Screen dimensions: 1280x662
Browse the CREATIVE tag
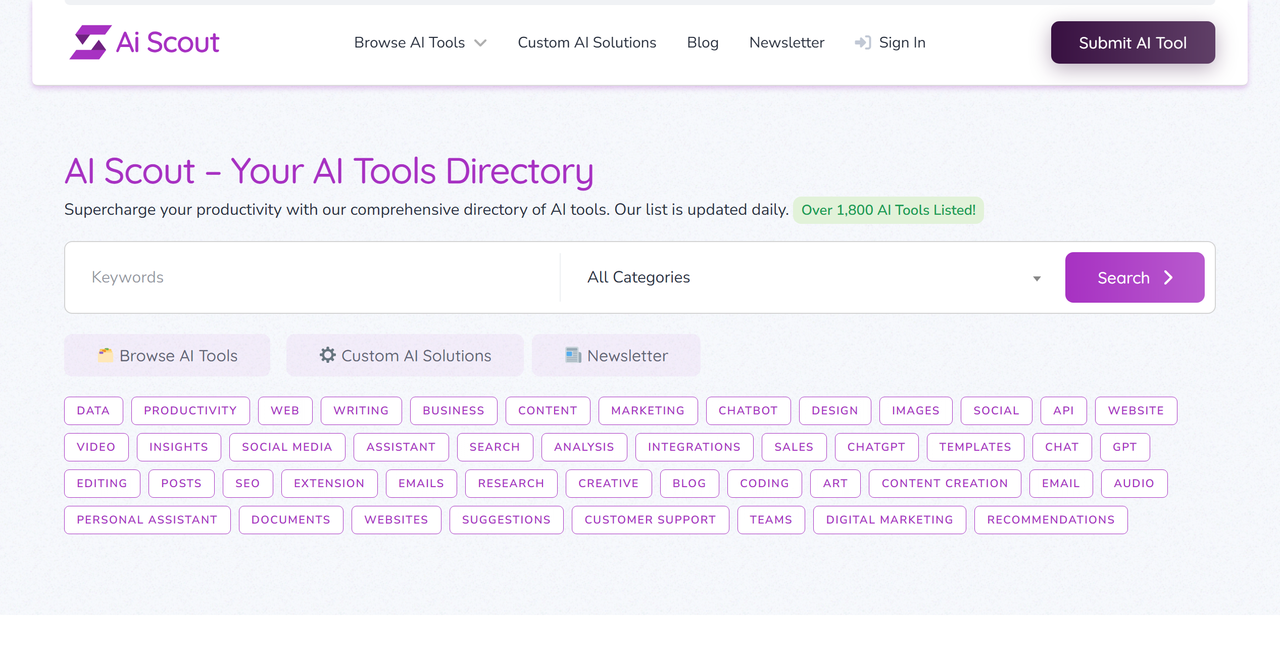[608, 483]
